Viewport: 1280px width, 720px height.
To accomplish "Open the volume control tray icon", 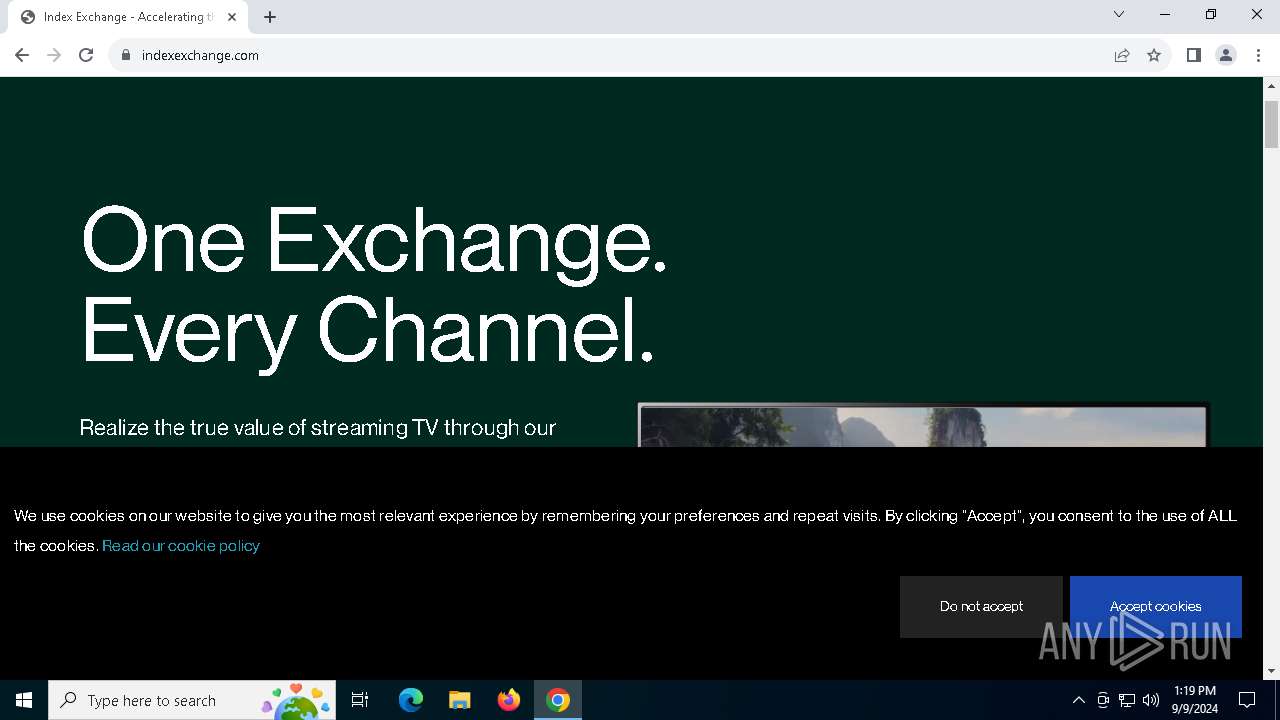I will point(1151,700).
